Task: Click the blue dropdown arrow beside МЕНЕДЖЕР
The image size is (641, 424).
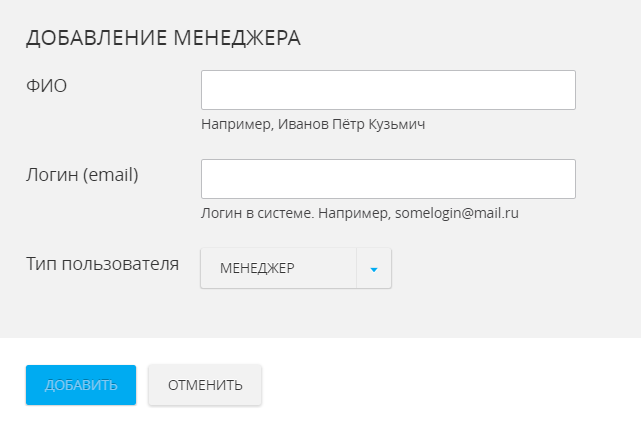Action: click(374, 269)
